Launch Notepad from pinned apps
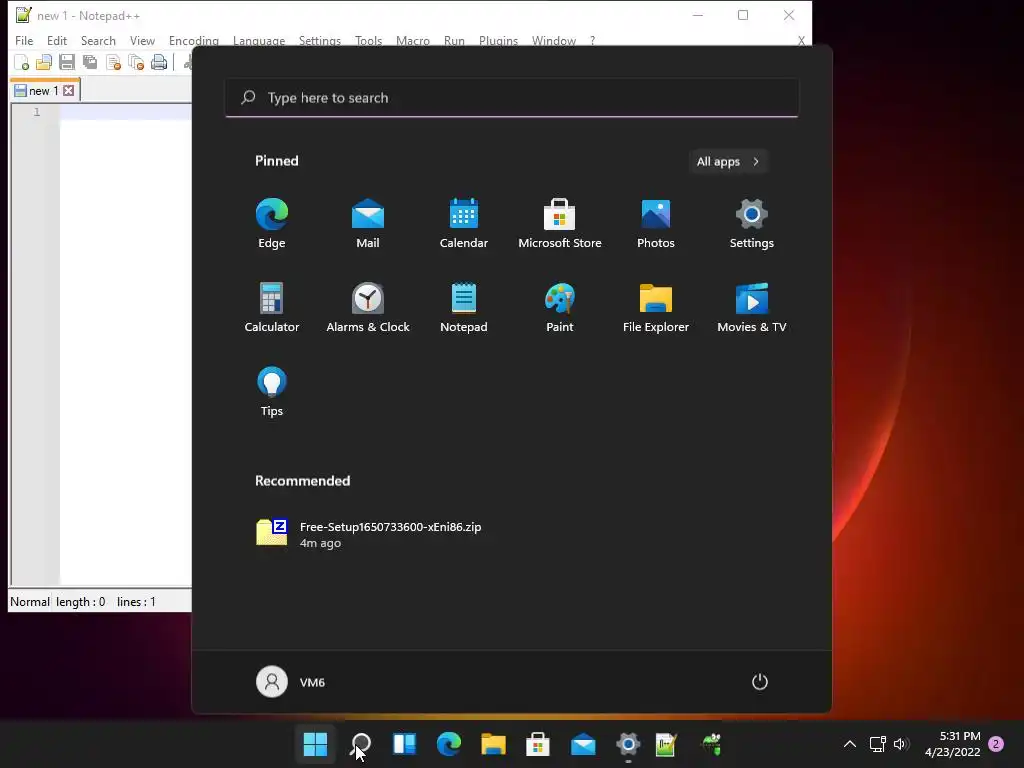The image size is (1024, 768). (x=464, y=308)
